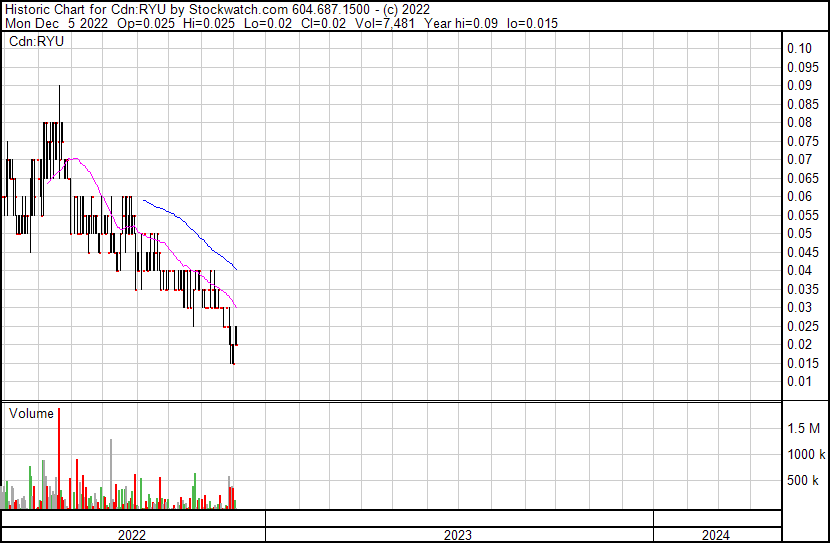
Task: Click the 0.05 price axis label
Action: [799, 233]
